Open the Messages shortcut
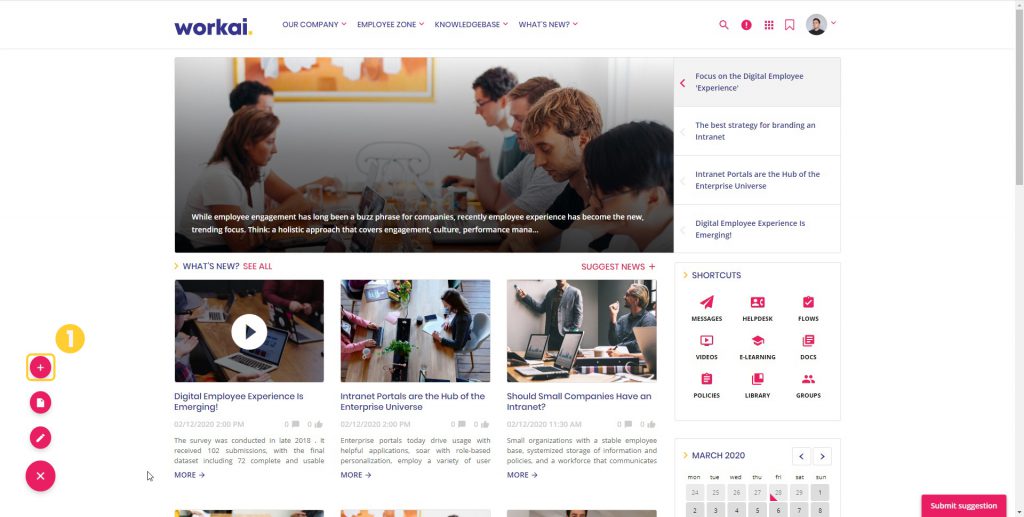 point(707,309)
